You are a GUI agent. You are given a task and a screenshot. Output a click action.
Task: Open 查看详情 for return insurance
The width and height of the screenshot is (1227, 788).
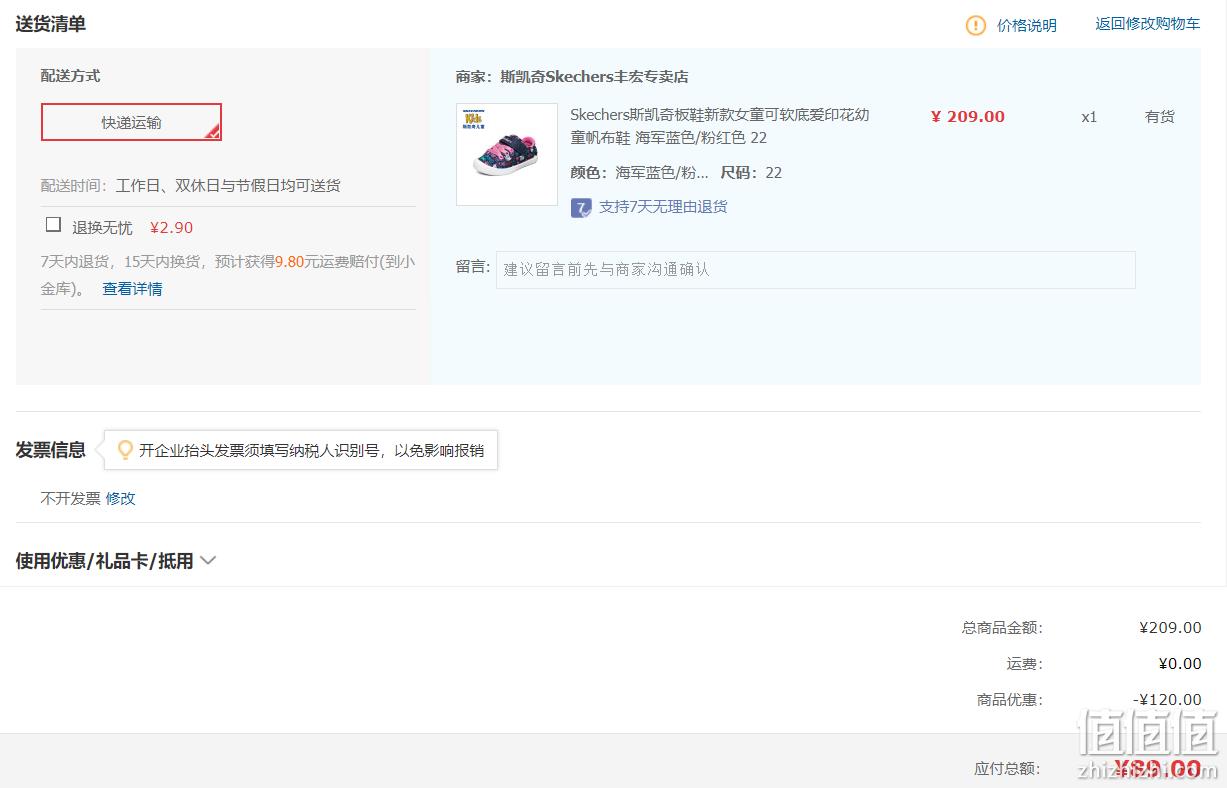pyautogui.click(x=132, y=289)
